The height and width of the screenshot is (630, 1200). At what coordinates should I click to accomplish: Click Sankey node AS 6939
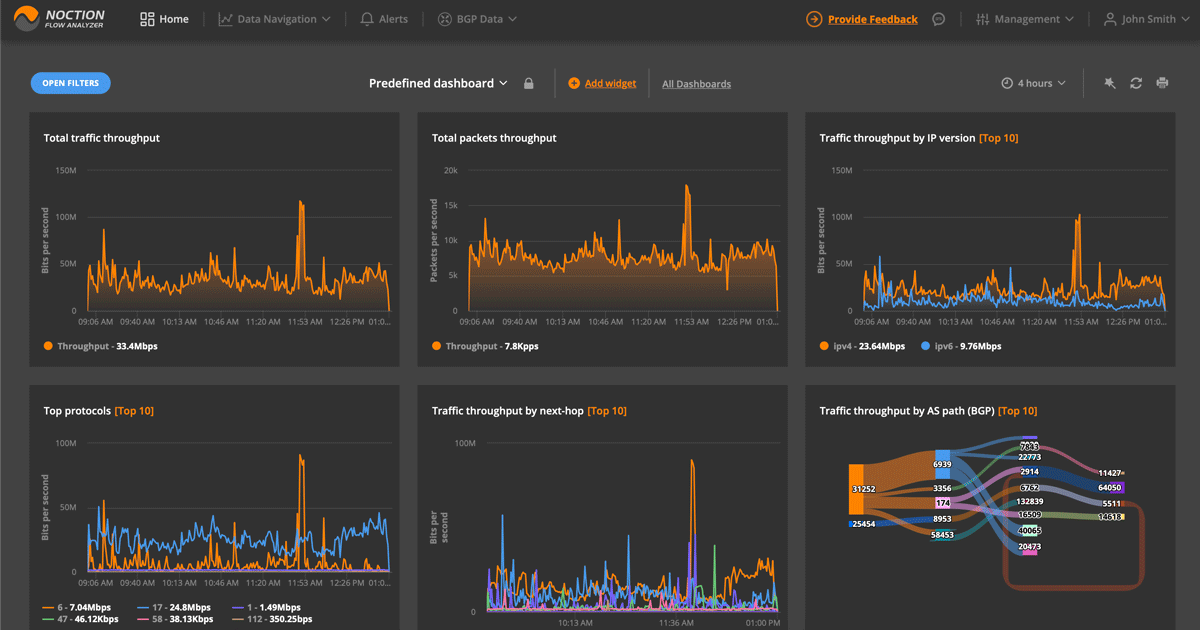pos(942,464)
